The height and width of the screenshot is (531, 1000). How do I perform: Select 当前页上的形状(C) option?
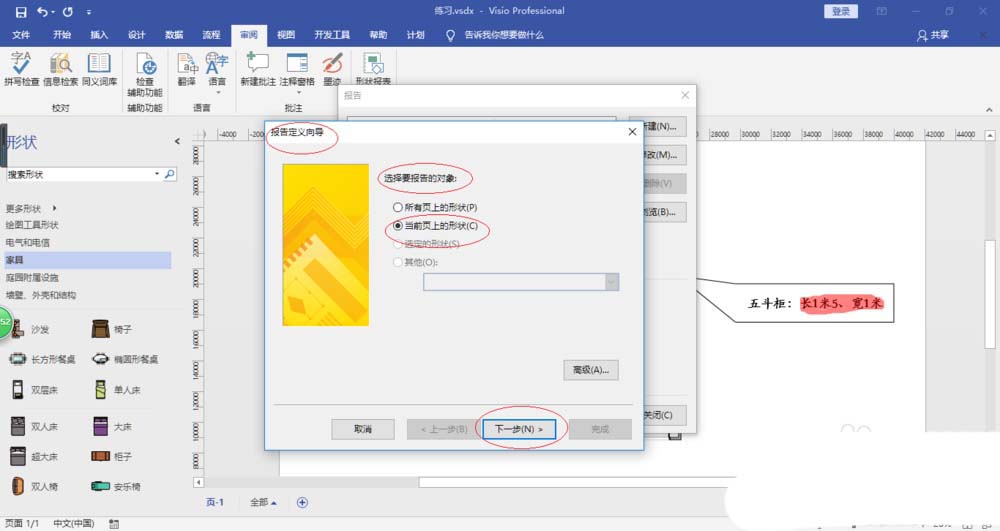pos(436,226)
